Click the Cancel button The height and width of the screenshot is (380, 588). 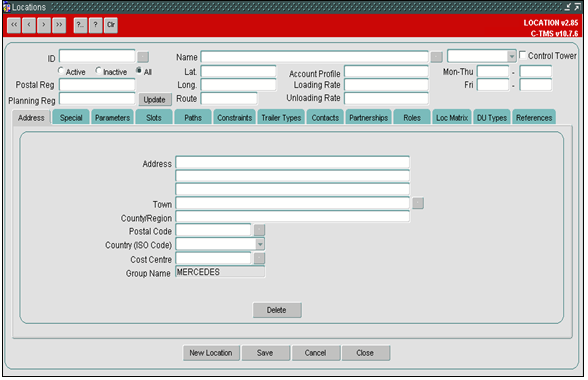click(x=315, y=353)
